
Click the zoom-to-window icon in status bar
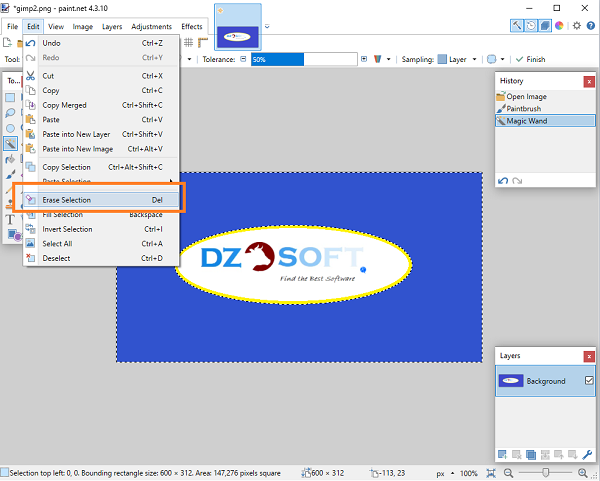(491, 473)
